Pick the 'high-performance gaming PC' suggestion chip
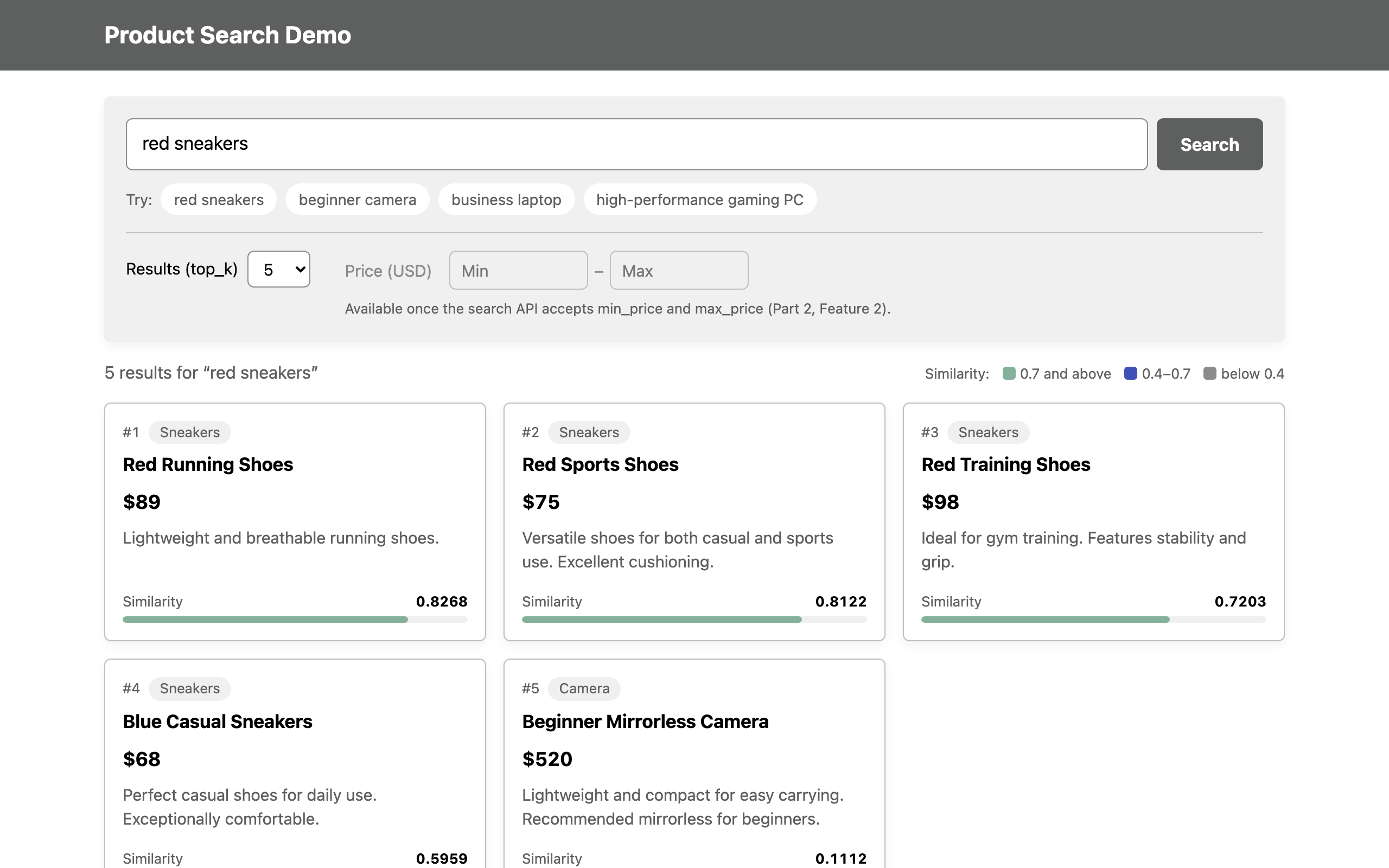The width and height of the screenshot is (1389, 868). click(x=700, y=199)
